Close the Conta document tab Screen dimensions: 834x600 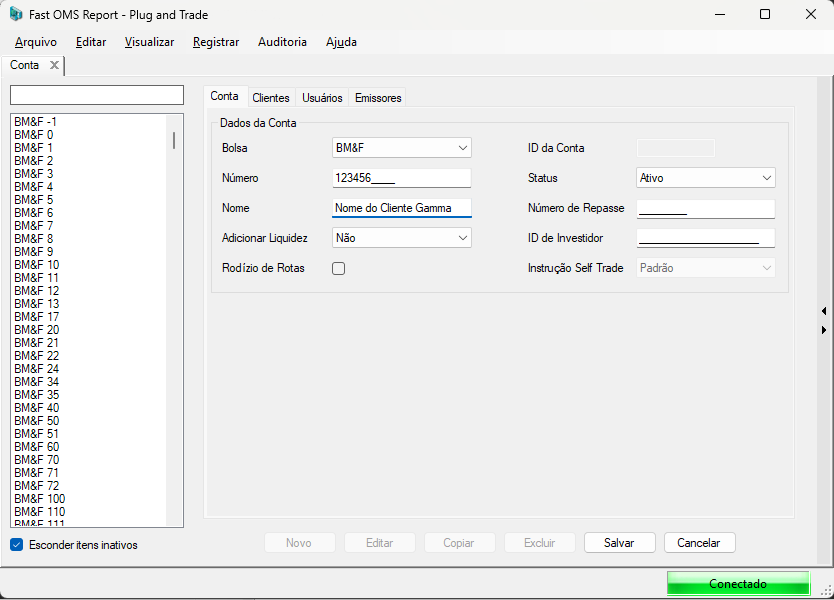(x=54, y=65)
